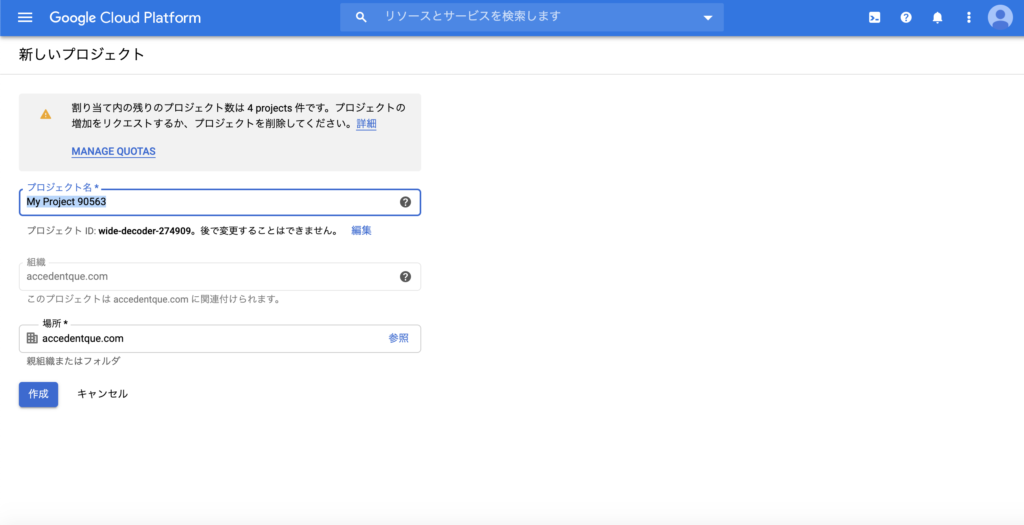
Task: Click the 作成 create button
Action: [39, 394]
